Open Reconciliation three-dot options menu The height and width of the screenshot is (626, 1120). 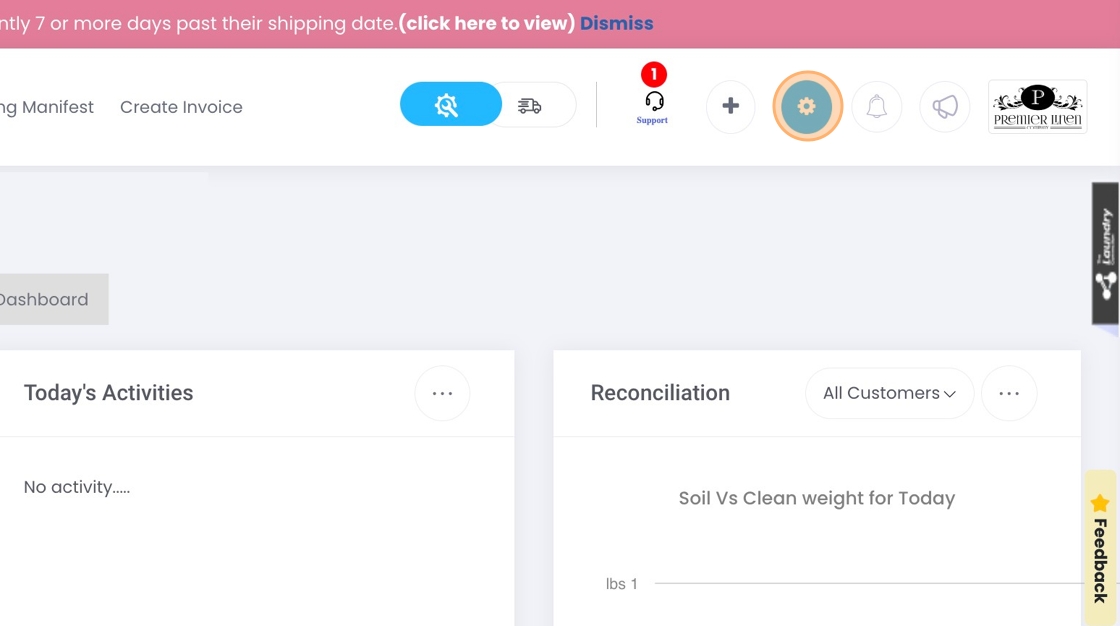1009,393
